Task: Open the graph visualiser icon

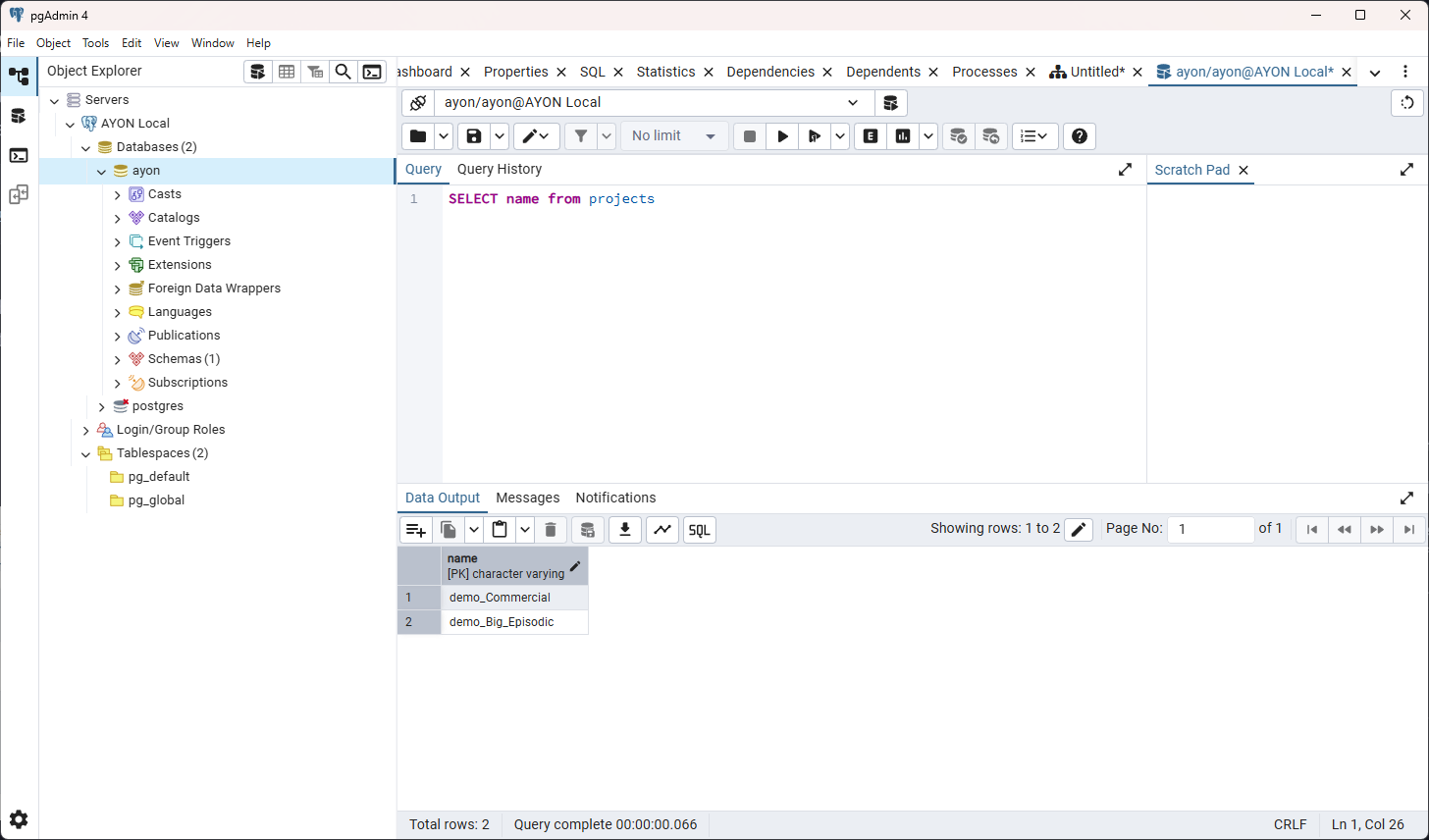Action: (x=662, y=530)
